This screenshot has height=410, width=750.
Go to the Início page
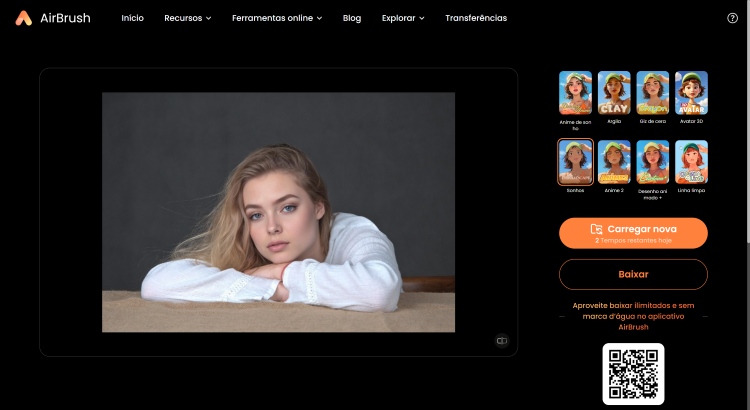tap(132, 18)
